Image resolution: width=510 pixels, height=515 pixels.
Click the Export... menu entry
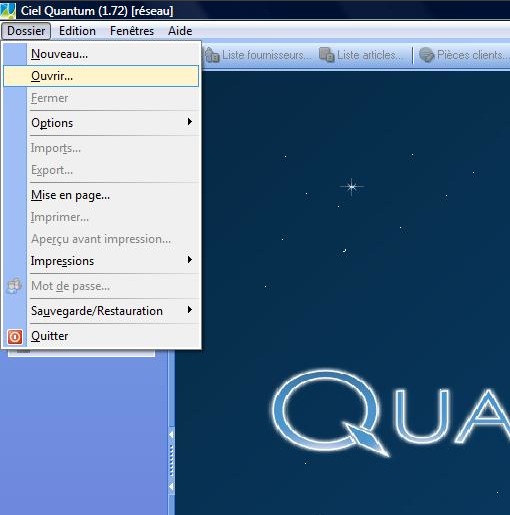coord(101,170)
